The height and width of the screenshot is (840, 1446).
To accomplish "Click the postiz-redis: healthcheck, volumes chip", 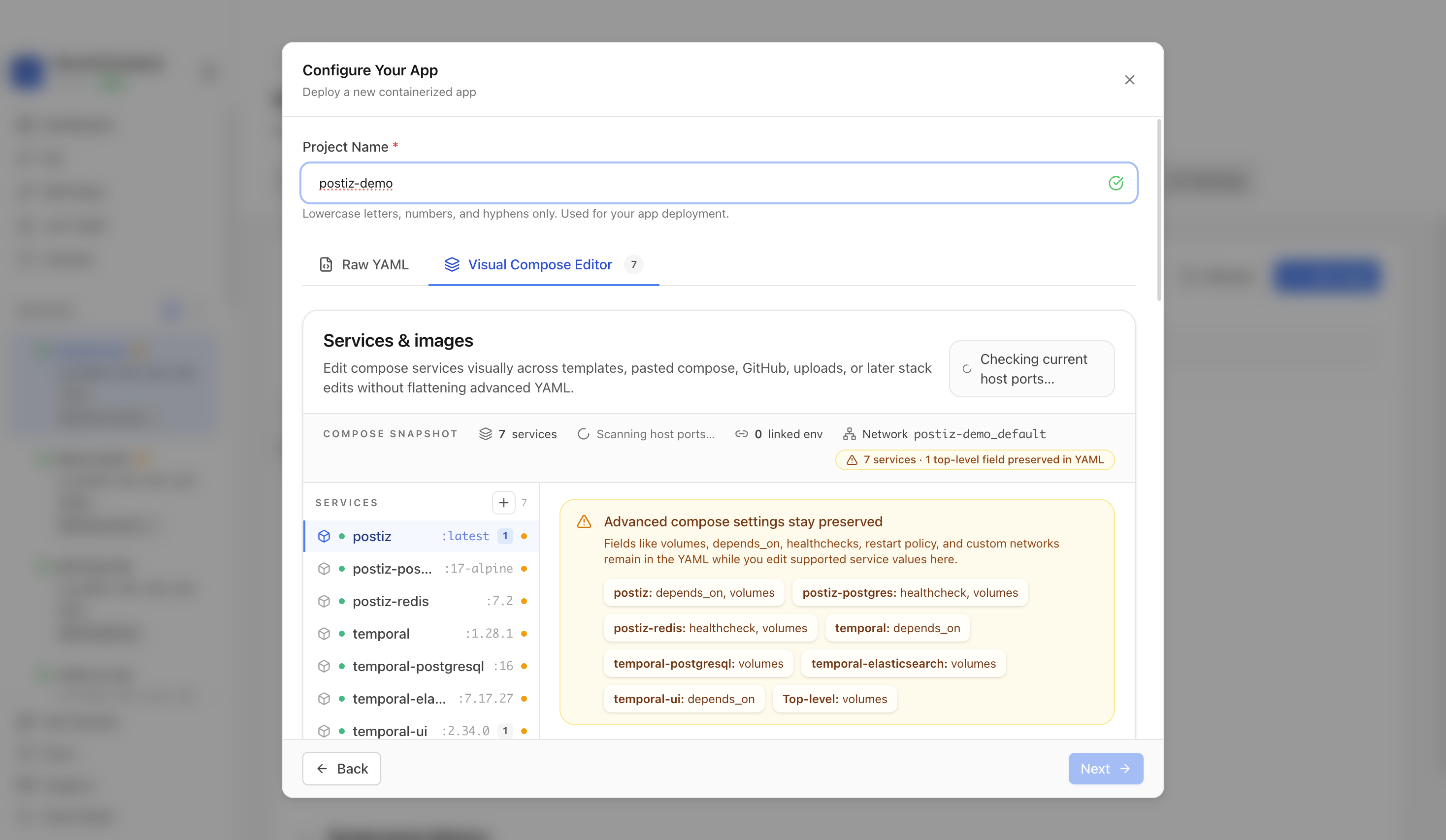I will pos(710,628).
